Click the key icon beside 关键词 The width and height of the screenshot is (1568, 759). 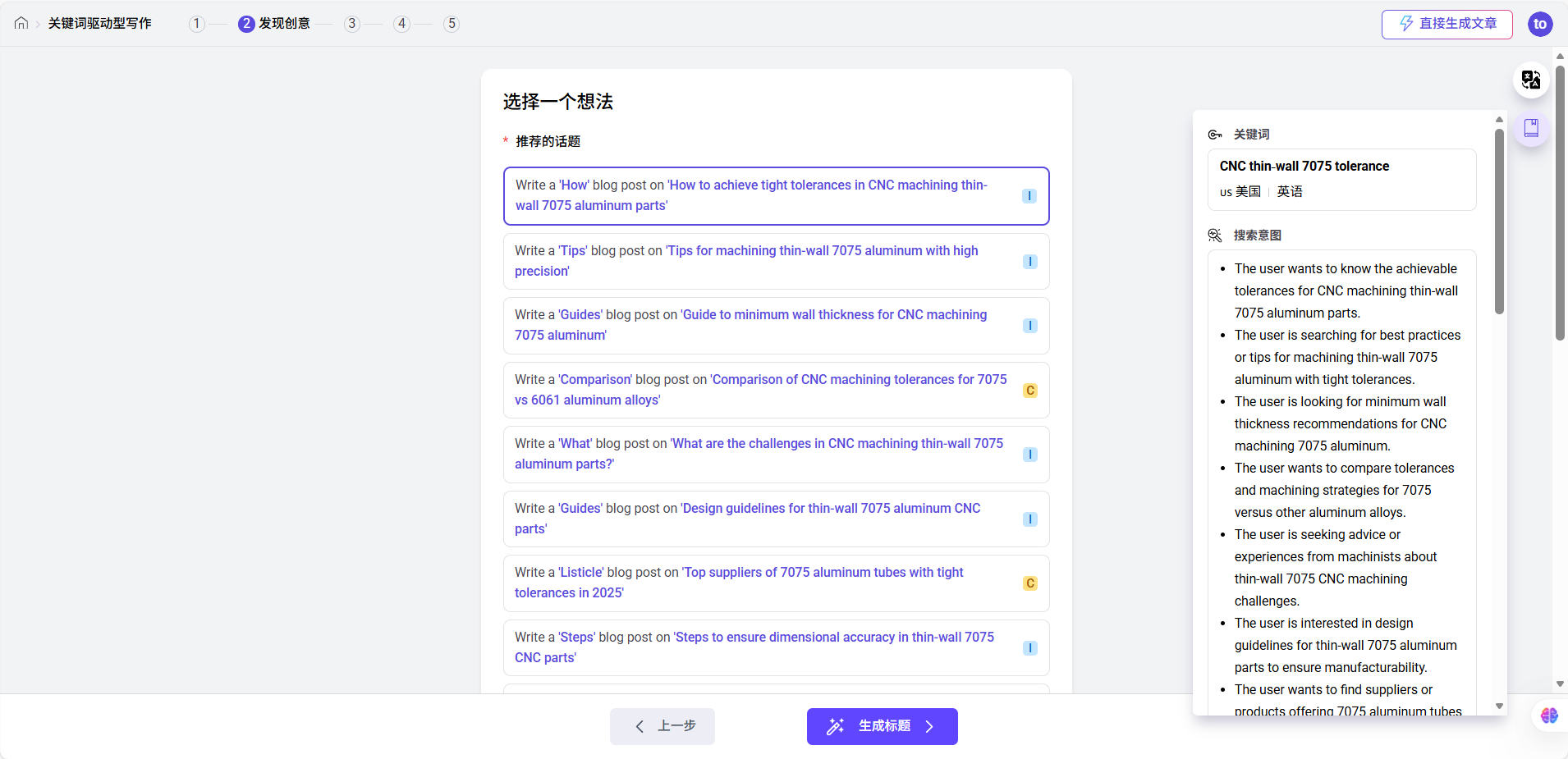pyautogui.click(x=1215, y=134)
